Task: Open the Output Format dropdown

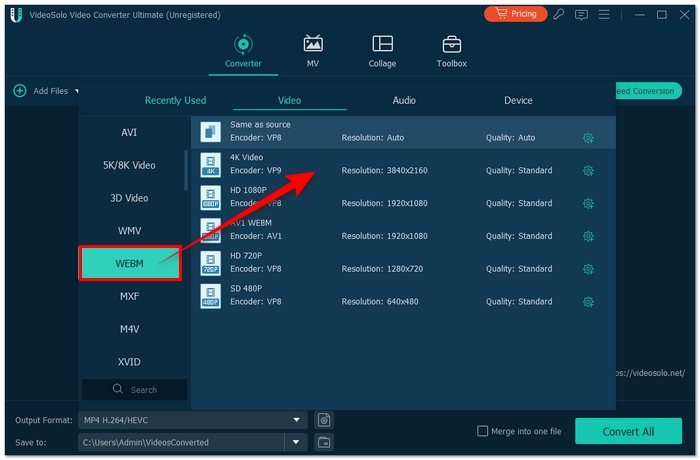Action: [193, 420]
